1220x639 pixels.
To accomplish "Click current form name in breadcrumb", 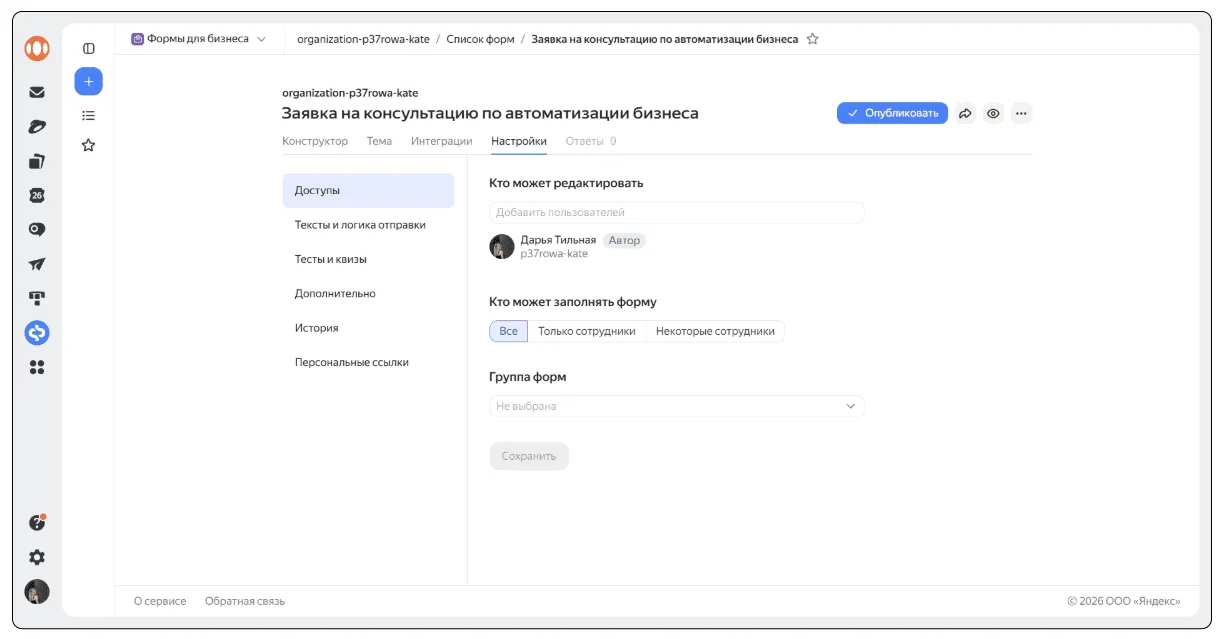I will click(x=664, y=39).
